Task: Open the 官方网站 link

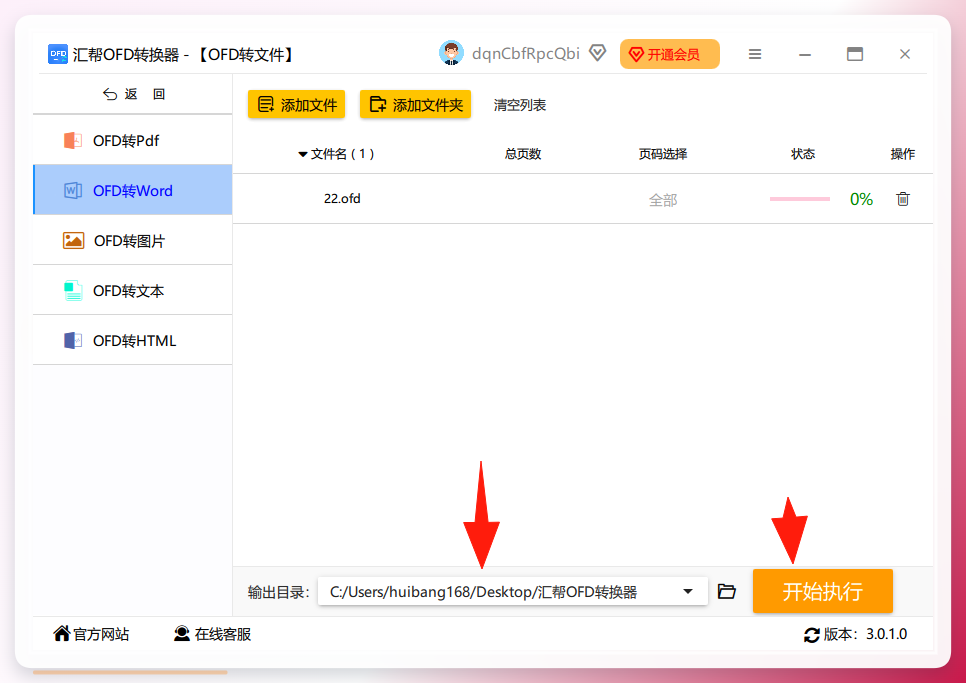Action: pyautogui.click(x=91, y=634)
